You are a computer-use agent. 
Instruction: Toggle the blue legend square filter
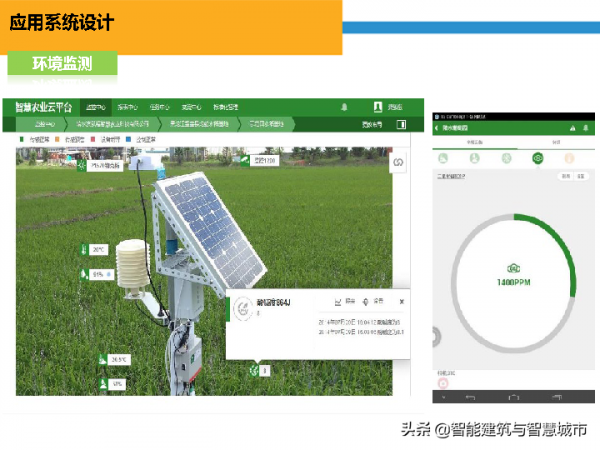click(128, 139)
